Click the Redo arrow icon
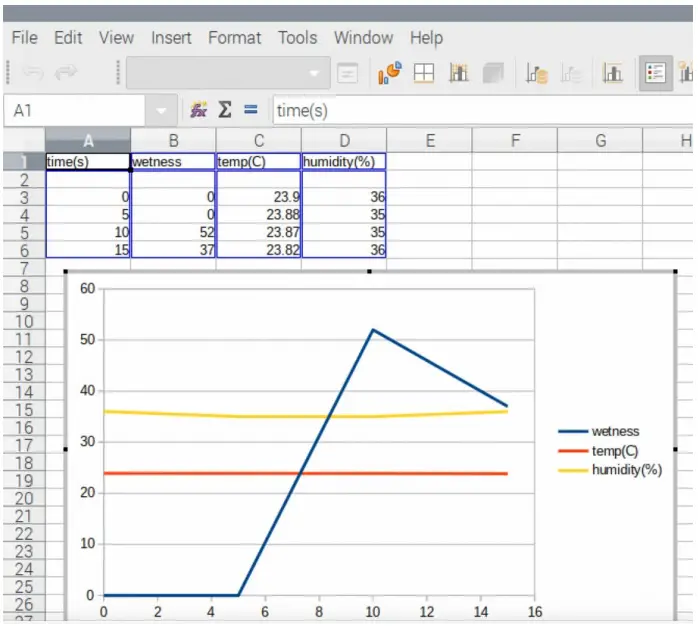 [x=65, y=73]
